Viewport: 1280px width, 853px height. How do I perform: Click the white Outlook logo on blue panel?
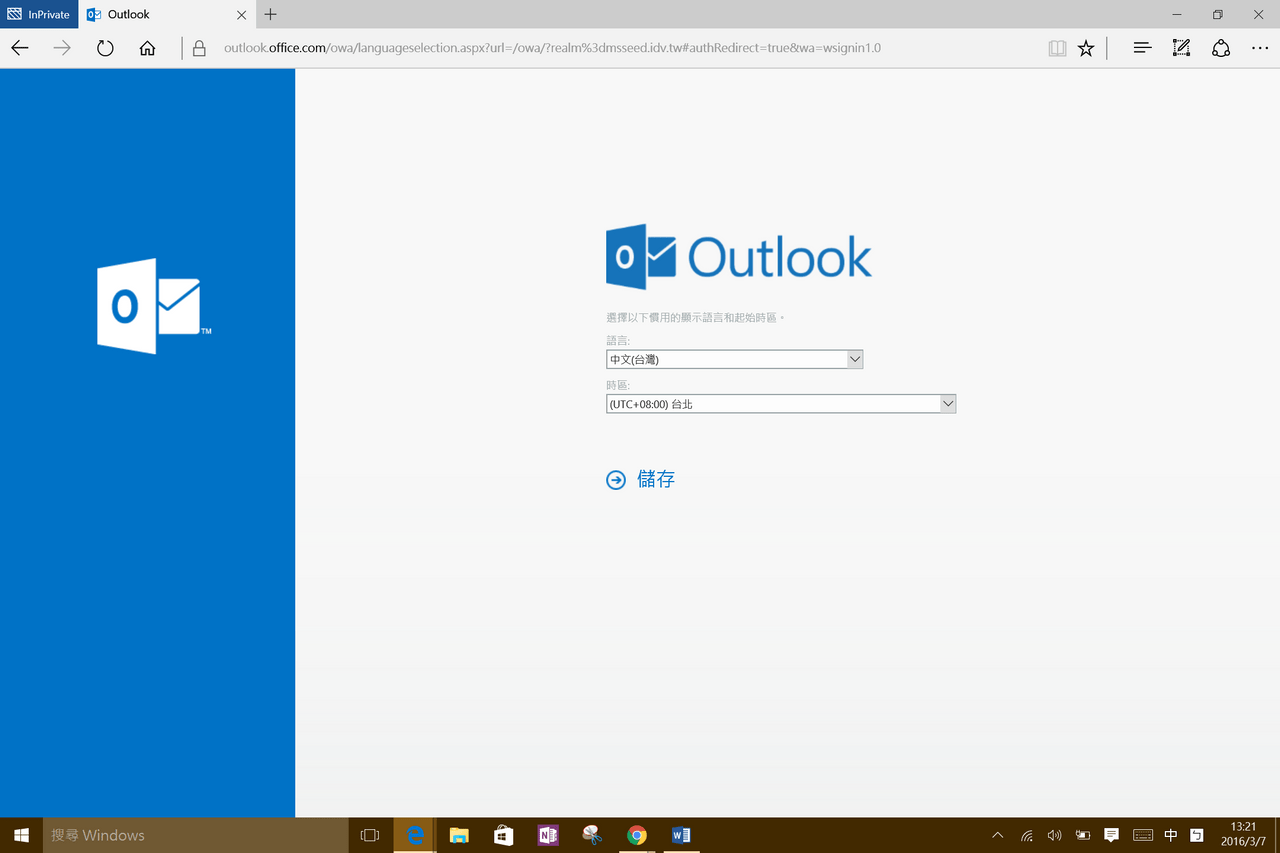(x=154, y=306)
